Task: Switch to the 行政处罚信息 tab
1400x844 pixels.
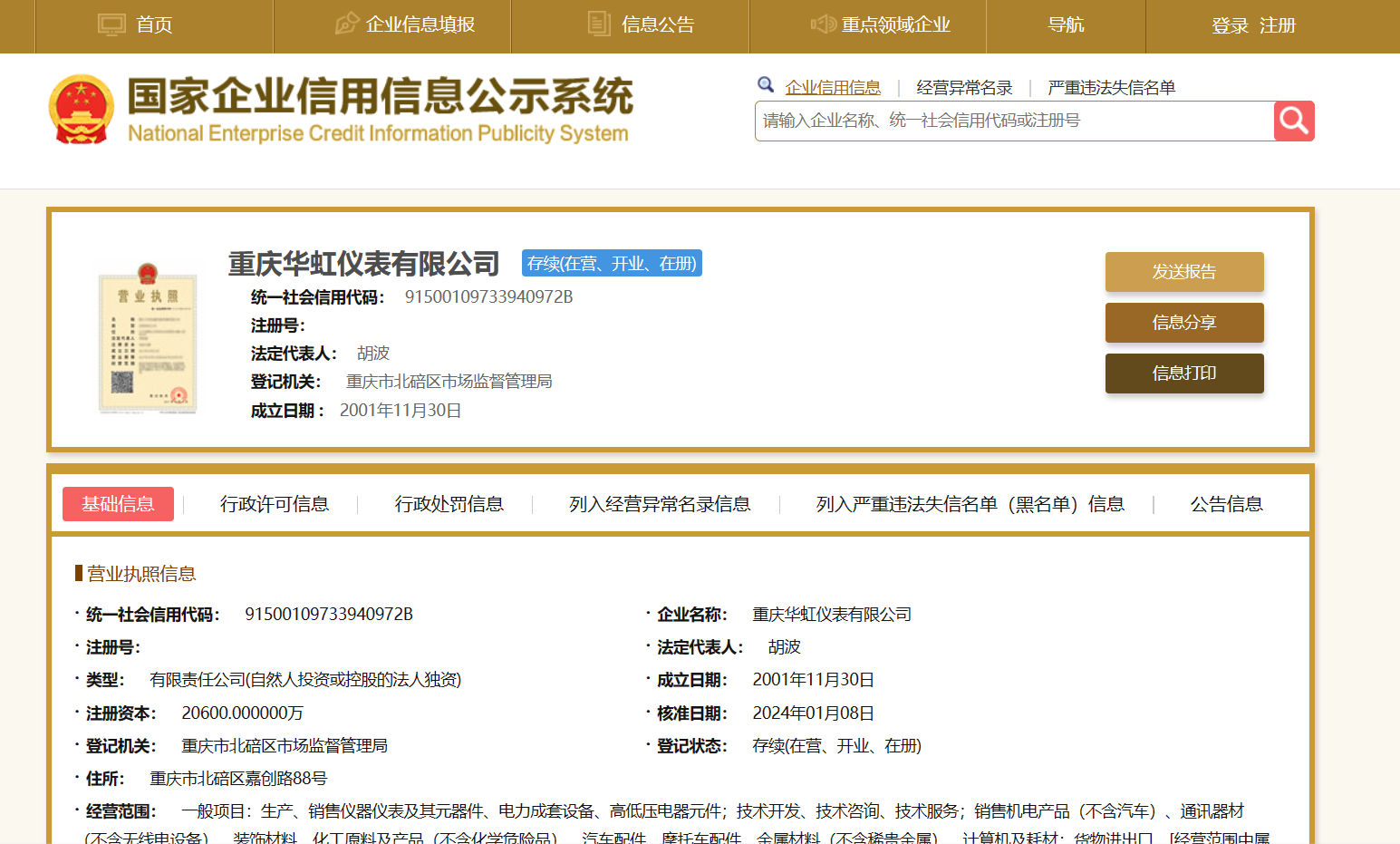Action: click(x=449, y=504)
